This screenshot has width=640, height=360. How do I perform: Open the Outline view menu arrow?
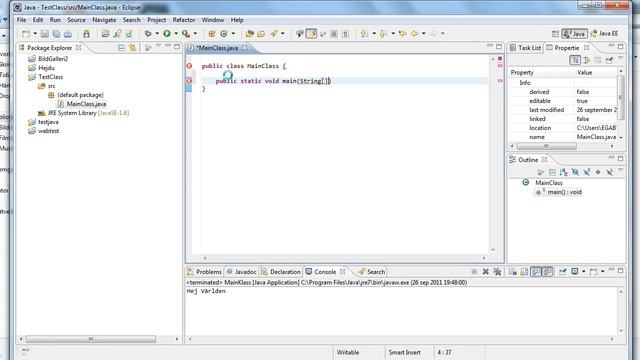click(620, 171)
